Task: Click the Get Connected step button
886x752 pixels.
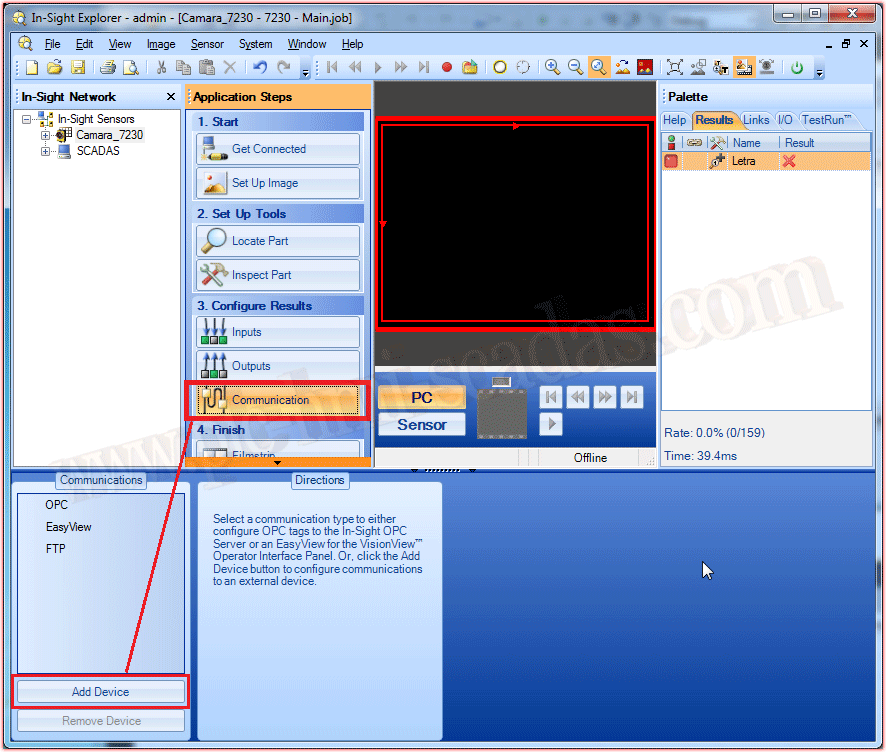Action: [277, 149]
